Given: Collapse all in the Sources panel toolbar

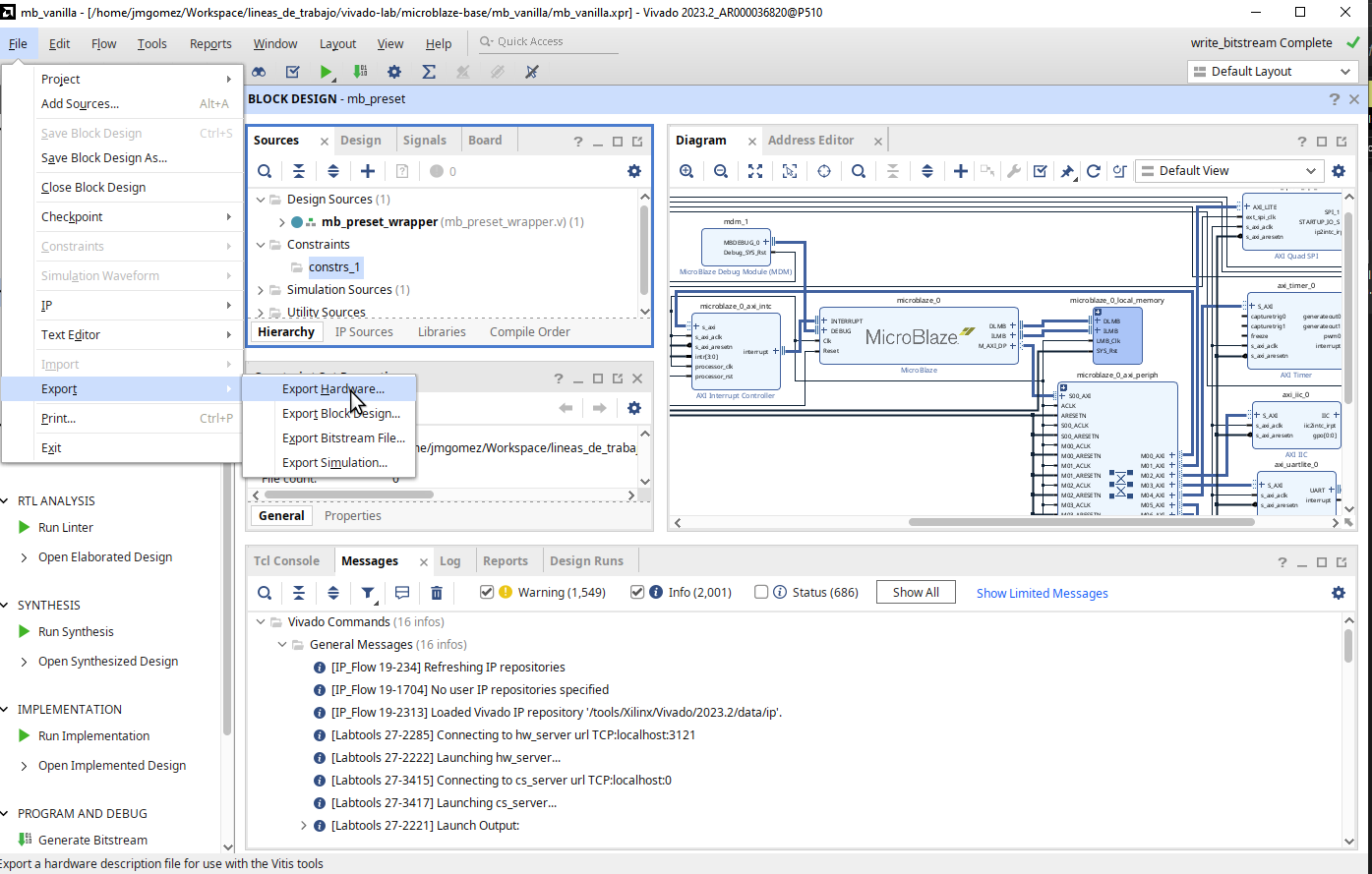Looking at the screenshot, I should click(x=299, y=171).
